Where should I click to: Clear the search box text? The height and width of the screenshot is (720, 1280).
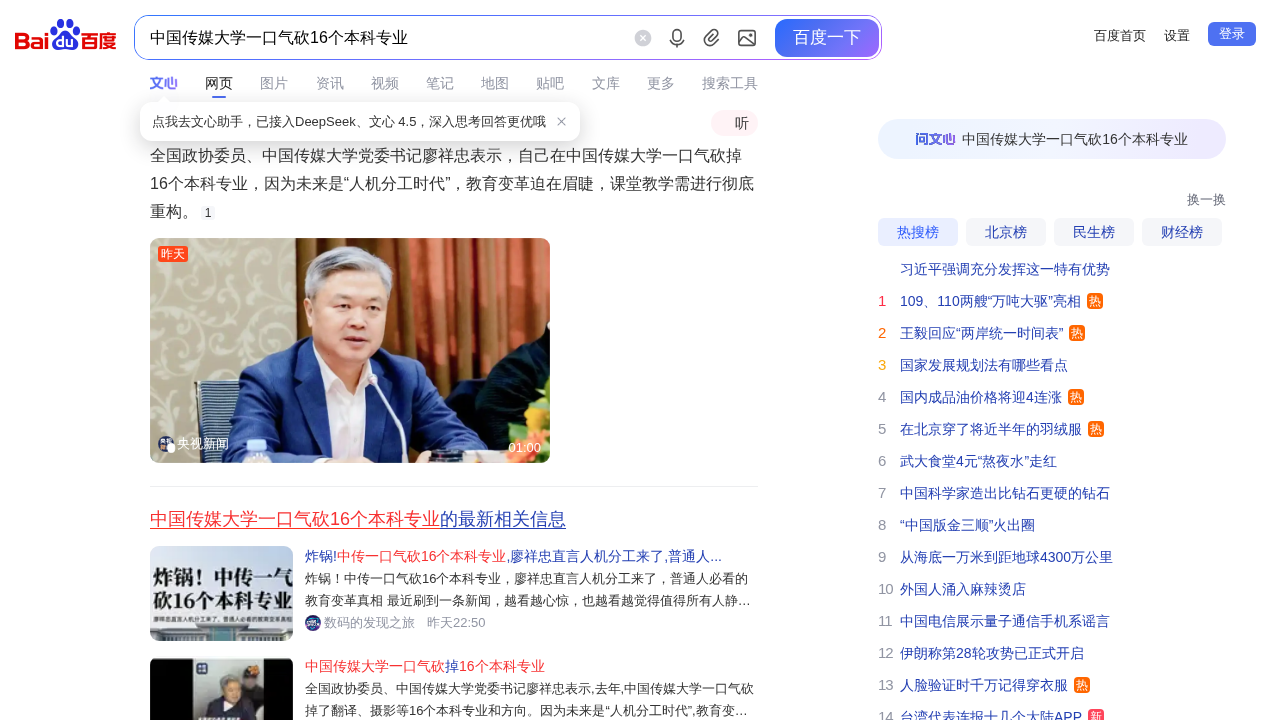(x=643, y=38)
